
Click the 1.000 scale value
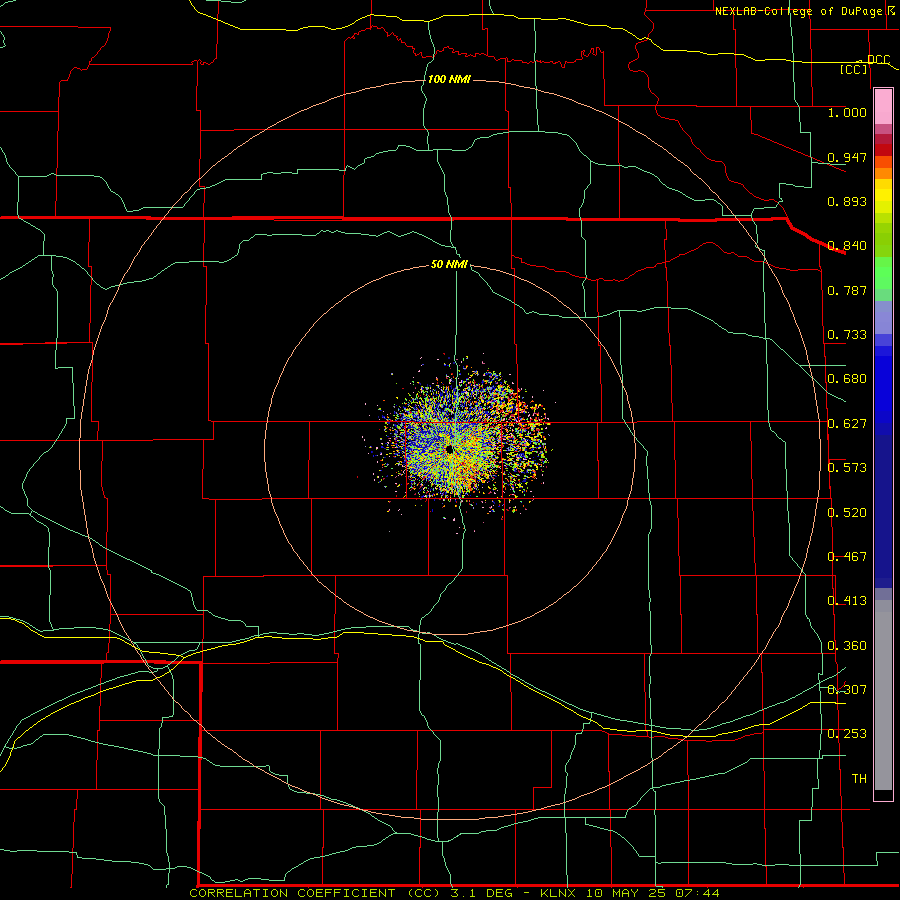(847, 112)
